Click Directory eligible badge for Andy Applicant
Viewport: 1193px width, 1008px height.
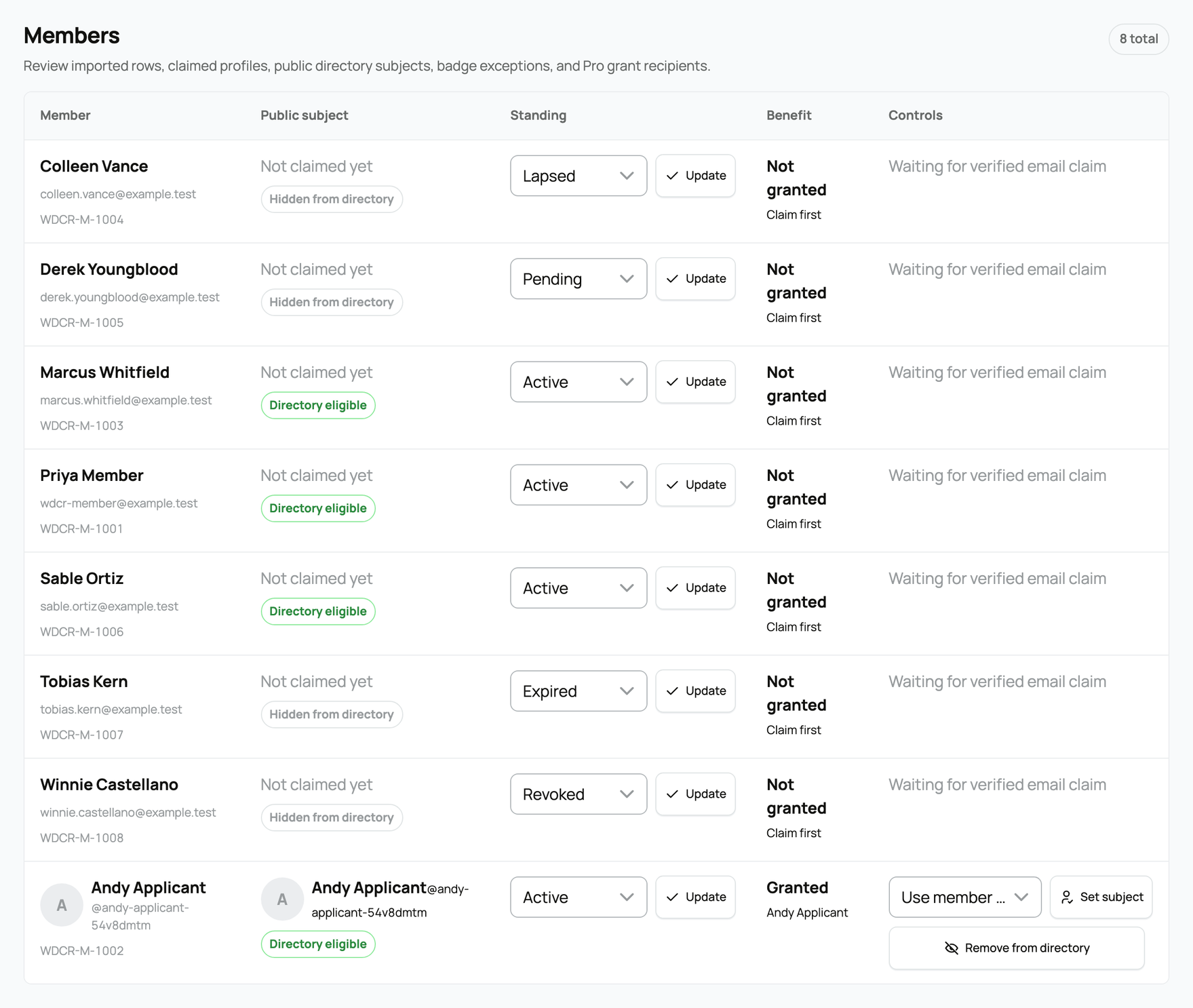318,944
